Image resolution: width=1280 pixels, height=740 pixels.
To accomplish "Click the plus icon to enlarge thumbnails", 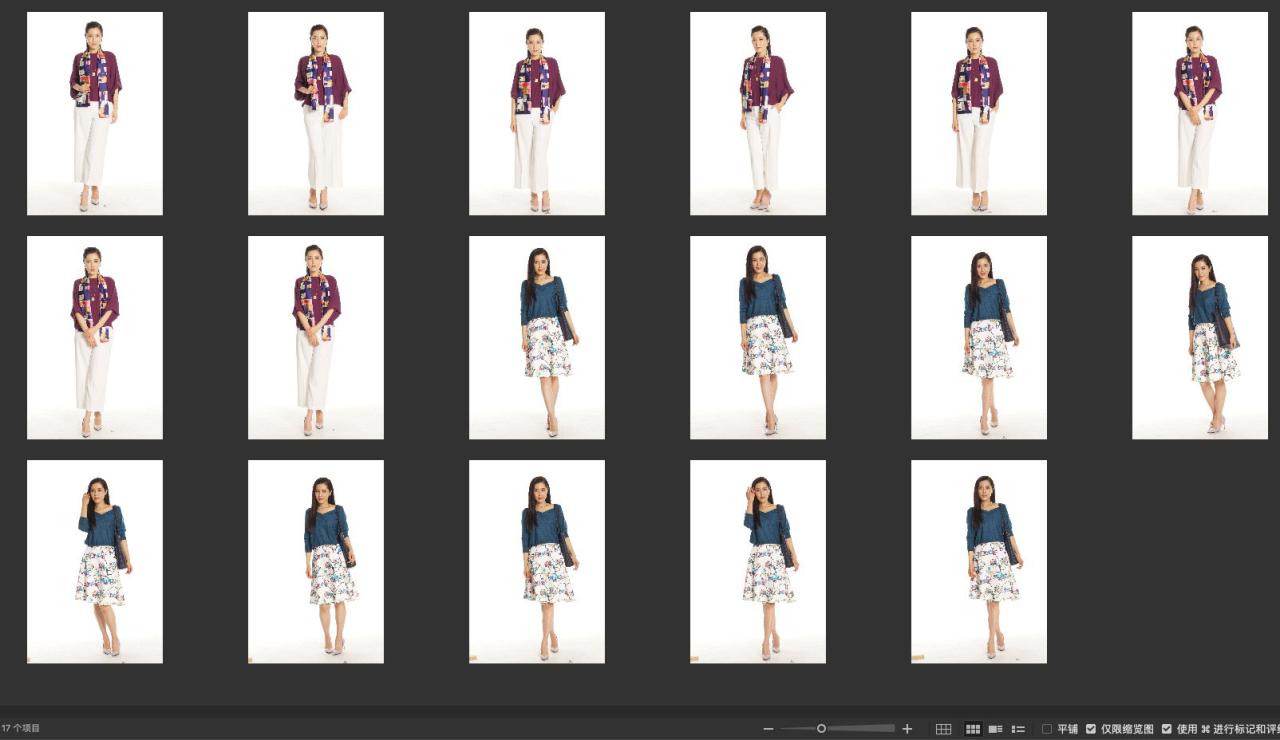I will point(907,729).
